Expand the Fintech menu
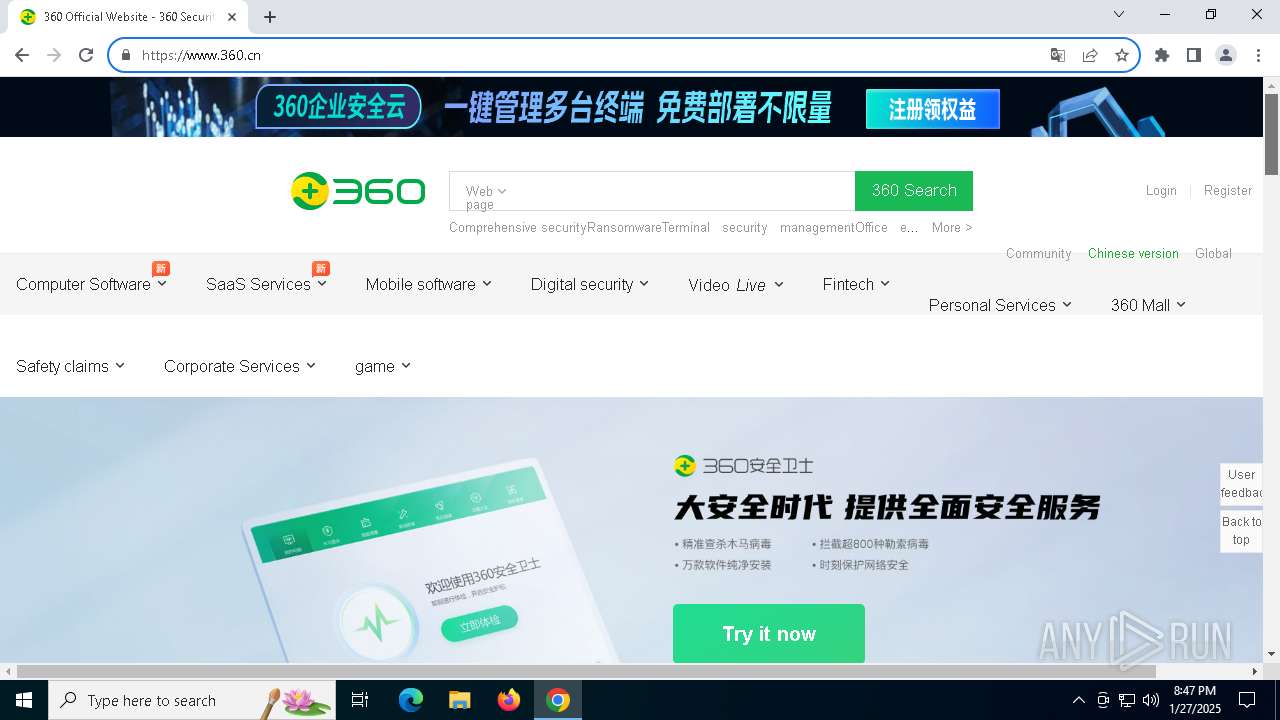1280x720 pixels. pyautogui.click(x=856, y=284)
